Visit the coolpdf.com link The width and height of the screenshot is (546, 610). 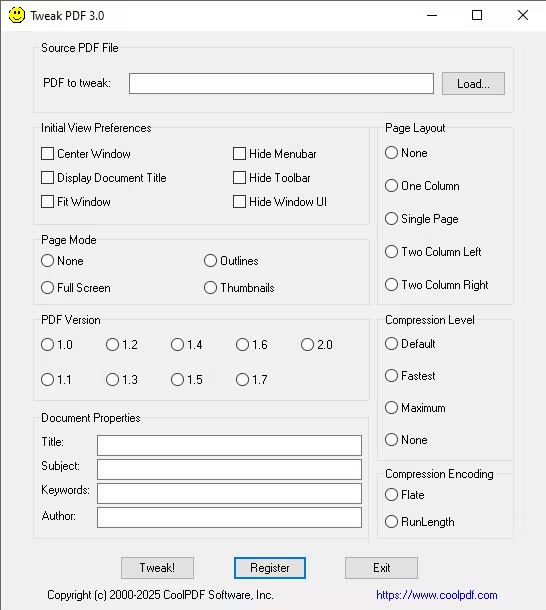437,595
